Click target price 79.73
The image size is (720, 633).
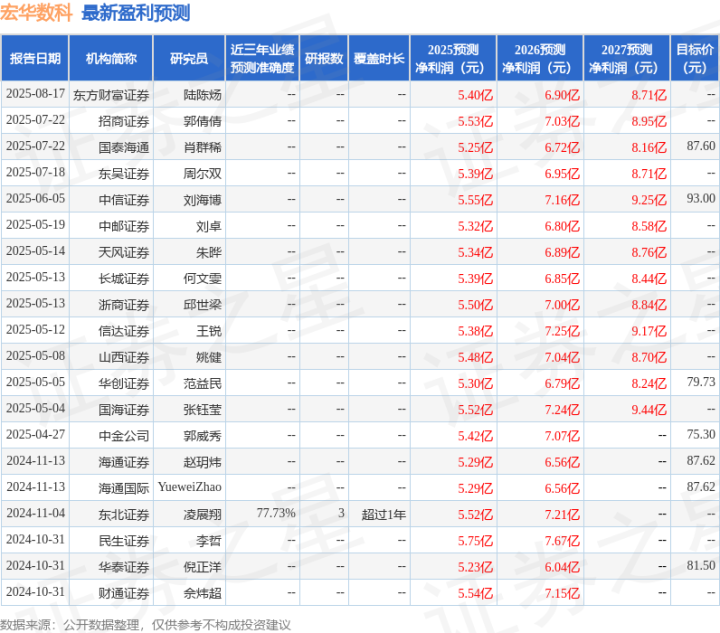701,381
